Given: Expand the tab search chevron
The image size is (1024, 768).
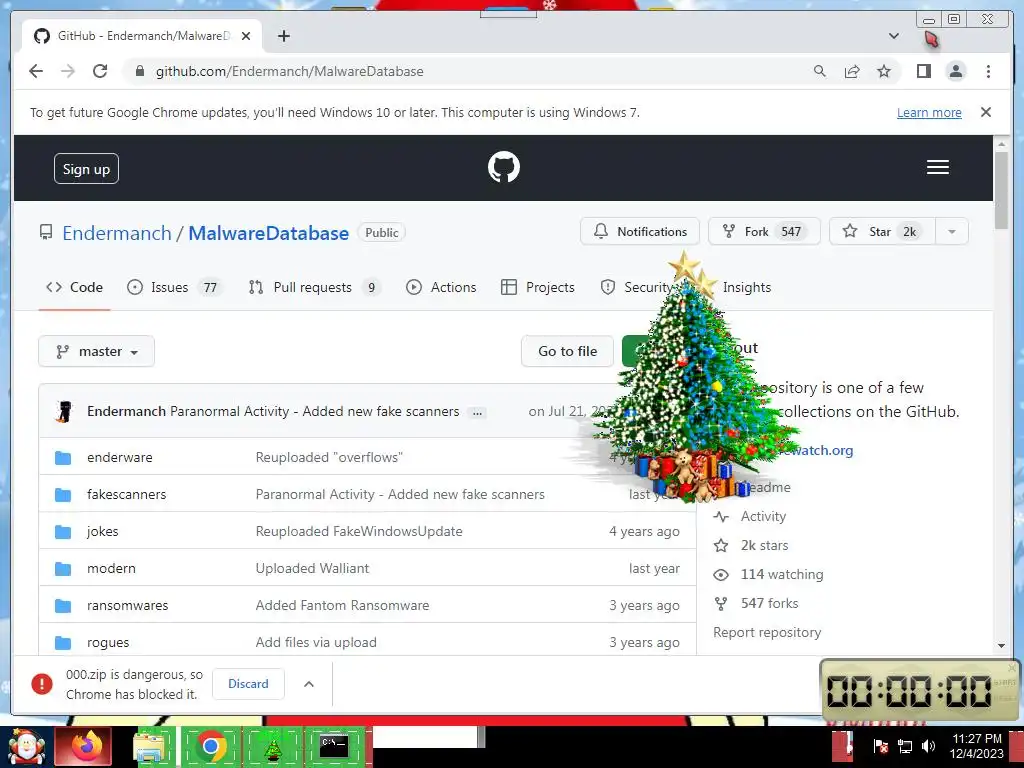Looking at the screenshot, I should pos(894,36).
